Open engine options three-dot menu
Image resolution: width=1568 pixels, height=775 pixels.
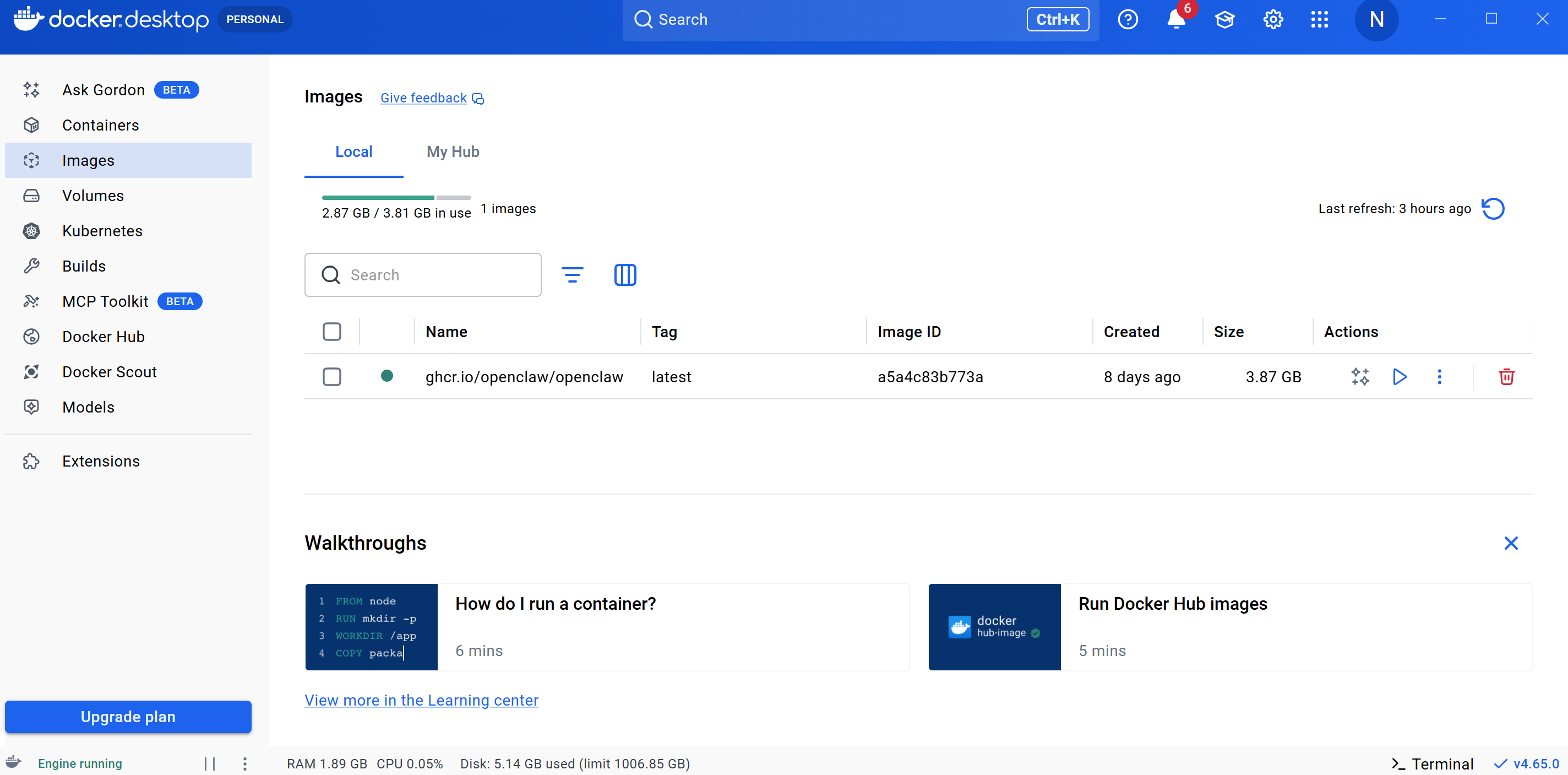click(x=244, y=763)
